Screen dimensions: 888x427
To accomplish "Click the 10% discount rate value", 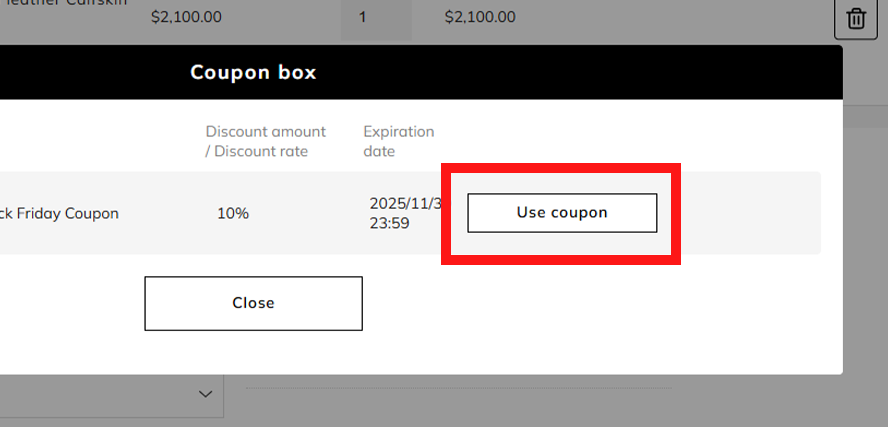I will point(233,213).
